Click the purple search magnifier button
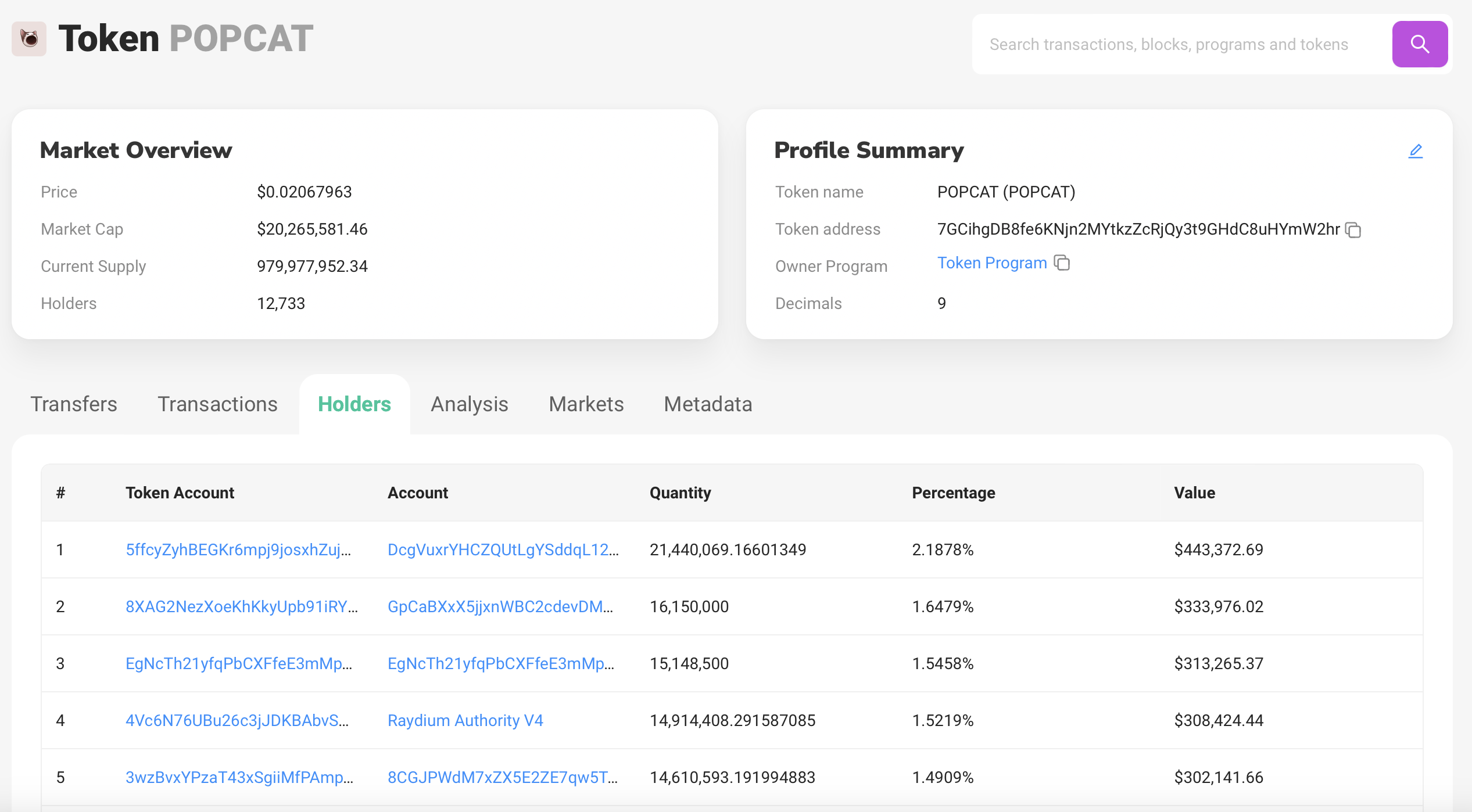 1419,44
